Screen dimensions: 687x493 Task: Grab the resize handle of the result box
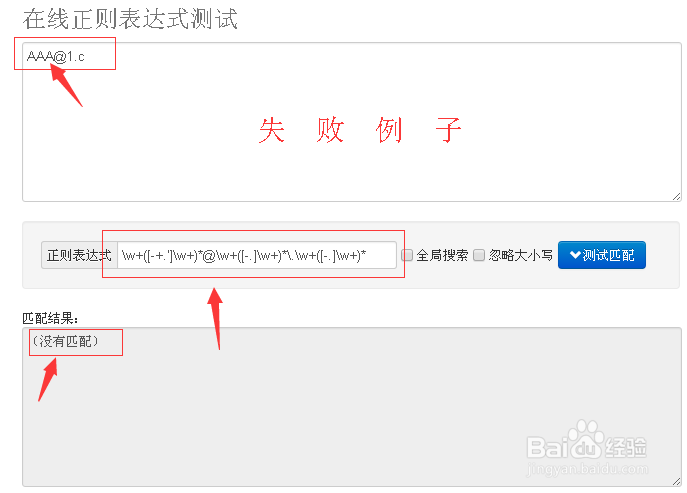coord(676,482)
